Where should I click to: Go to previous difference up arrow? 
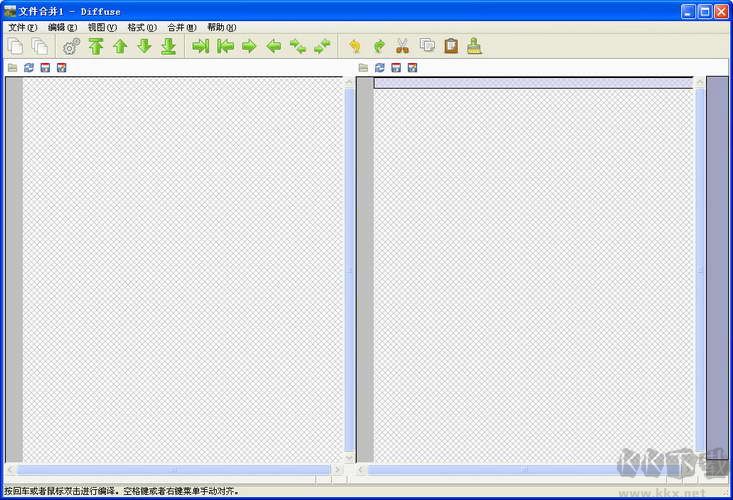(120, 46)
